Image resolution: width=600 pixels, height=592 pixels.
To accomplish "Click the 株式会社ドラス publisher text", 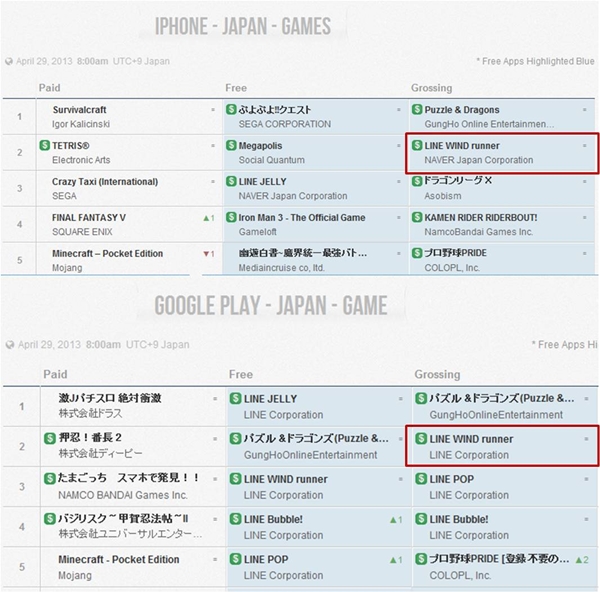I will [x=90, y=414].
